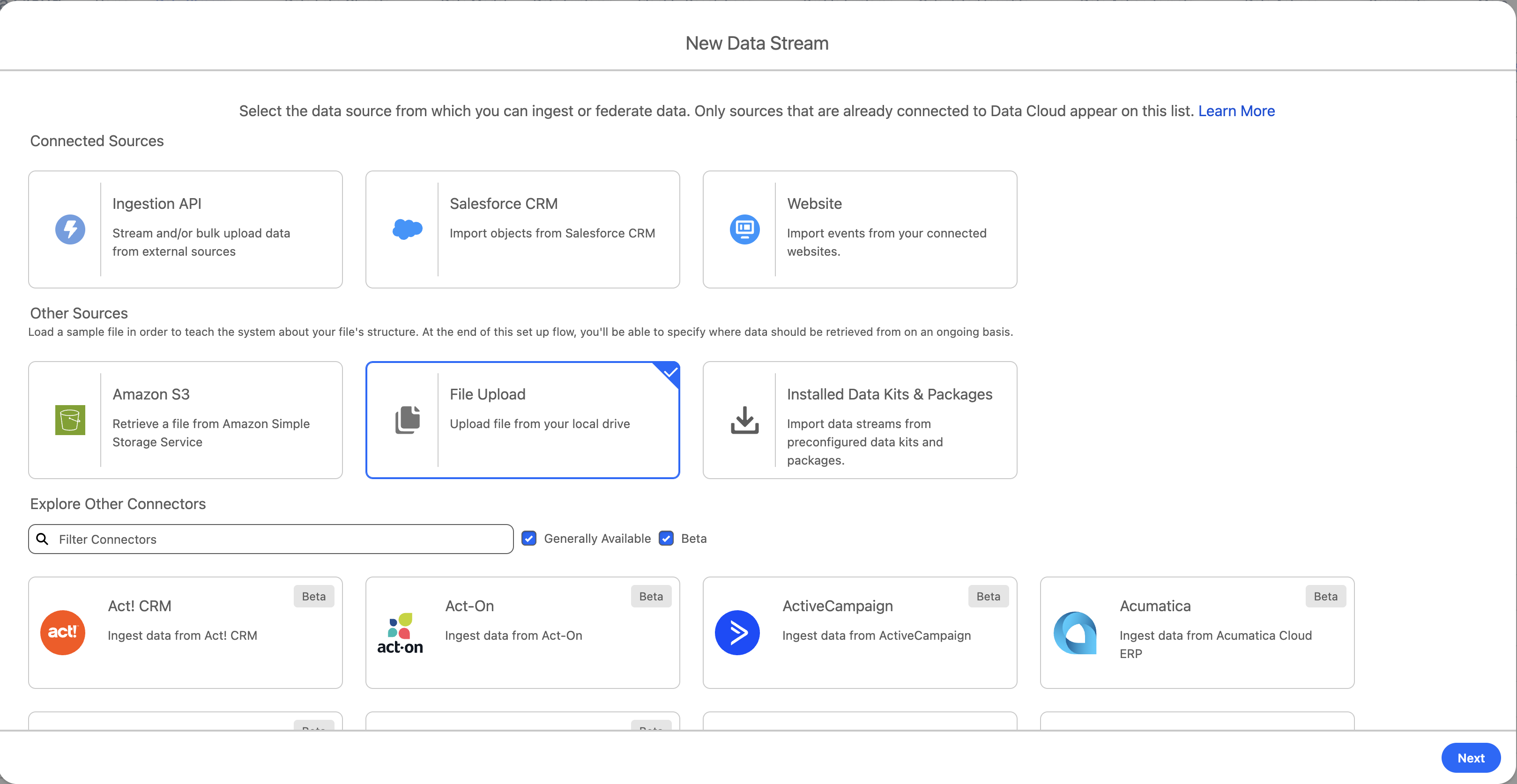Deselect the checked File Upload corner mark
Viewport: 1517px width, 784px height.
tap(670, 372)
